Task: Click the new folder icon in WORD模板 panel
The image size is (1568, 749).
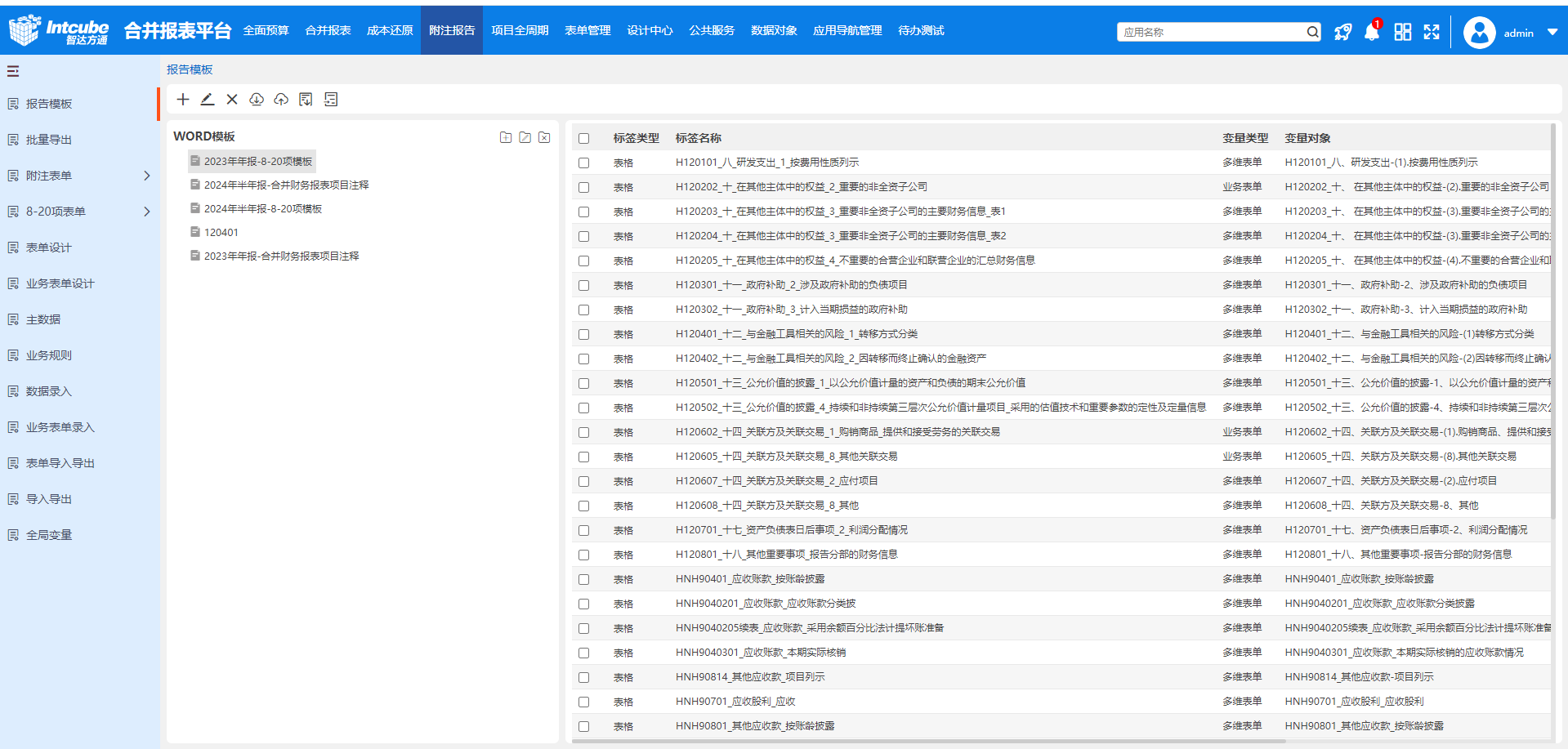Action: pyautogui.click(x=506, y=137)
